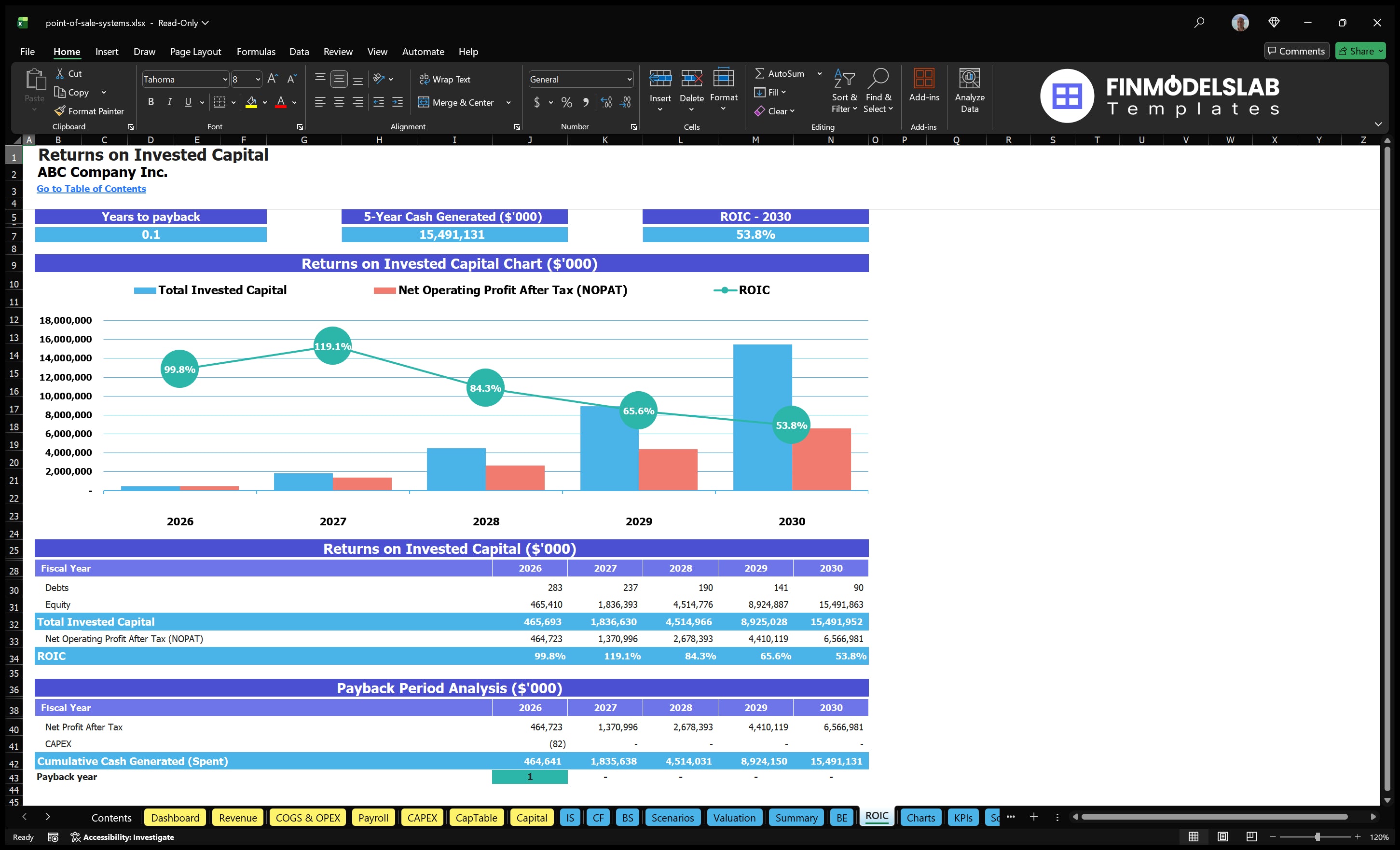Apply Percent Style to the selection
Screen dimensions: 1400x850
pos(566,102)
